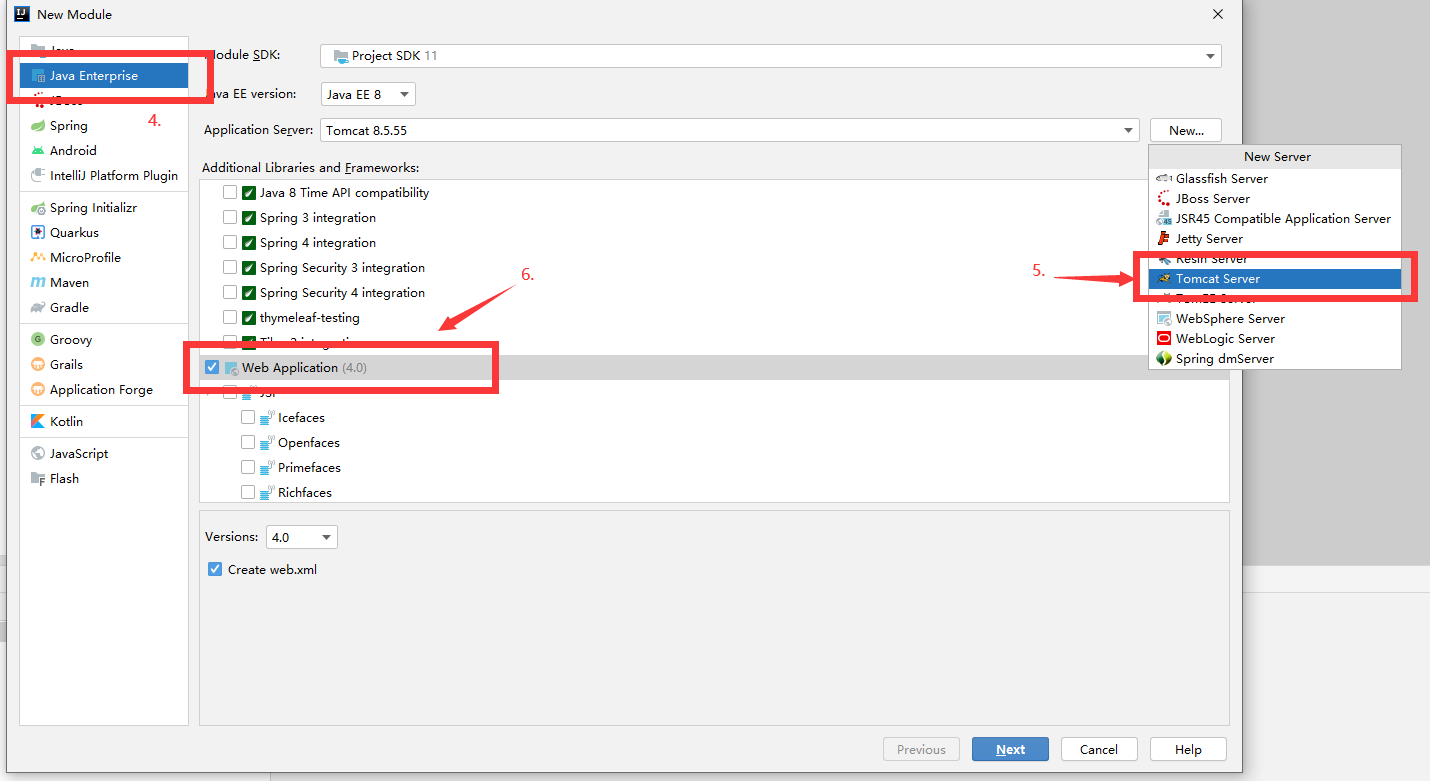Add a WebLogic Server
Image resolution: width=1430 pixels, height=781 pixels.
click(1275, 338)
